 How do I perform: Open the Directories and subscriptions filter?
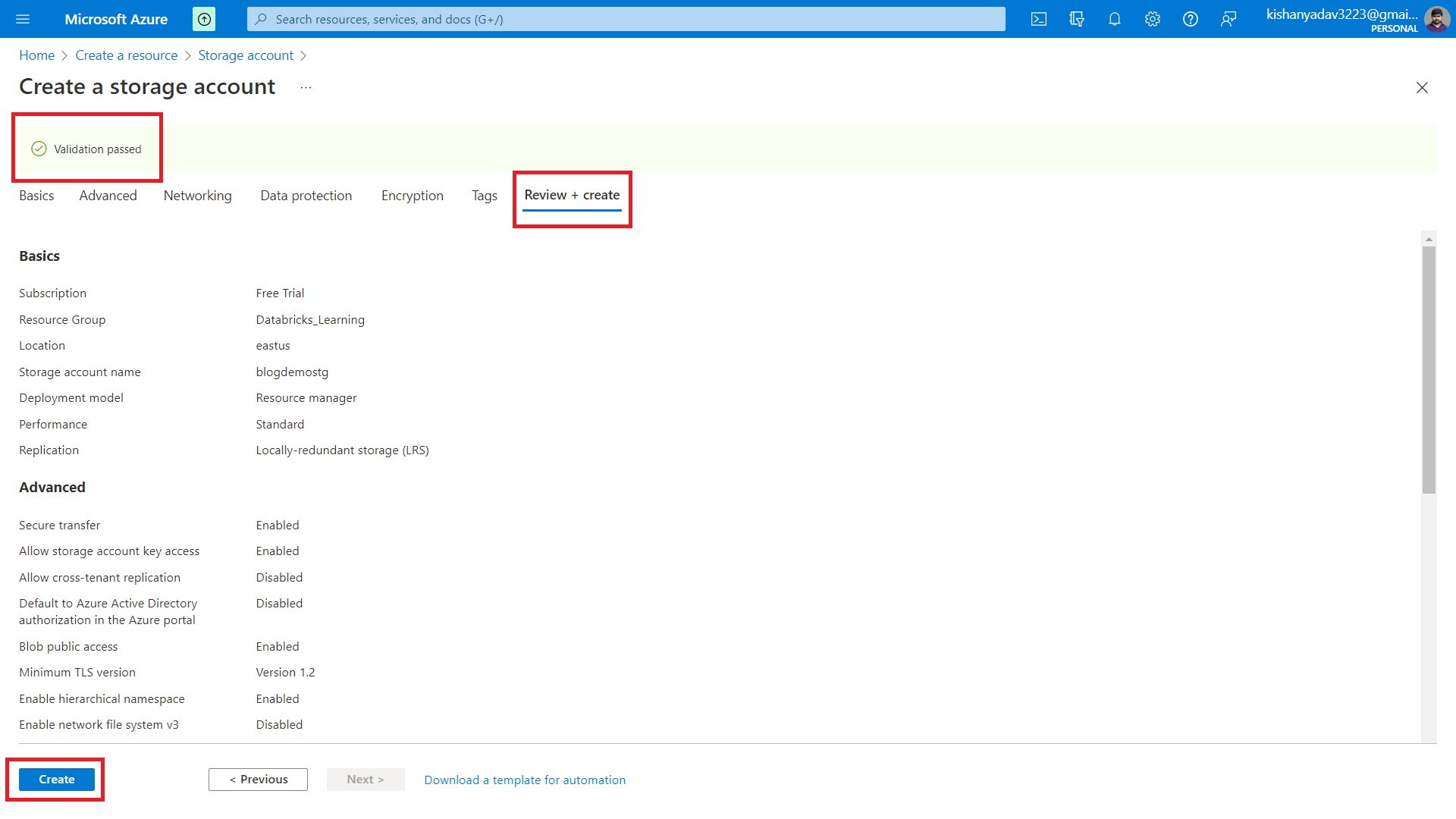click(1077, 19)
